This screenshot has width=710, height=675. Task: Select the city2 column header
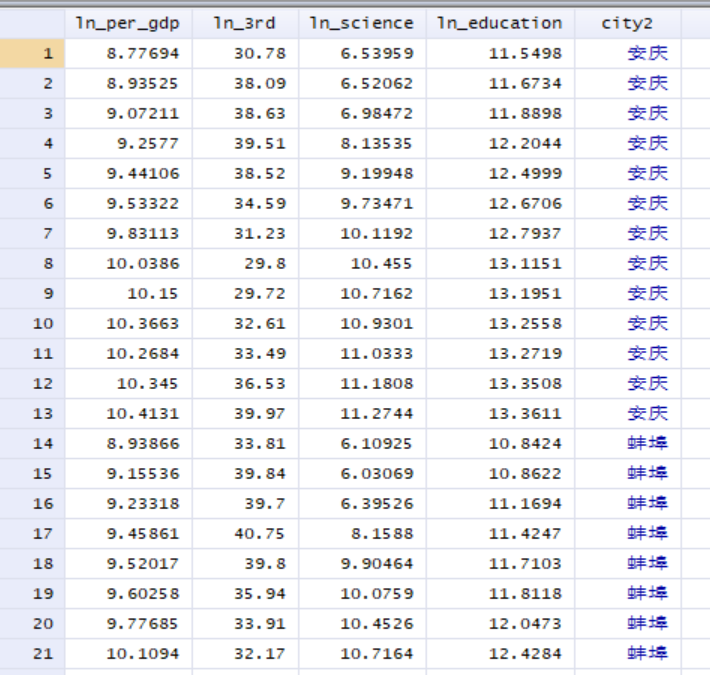627,24
